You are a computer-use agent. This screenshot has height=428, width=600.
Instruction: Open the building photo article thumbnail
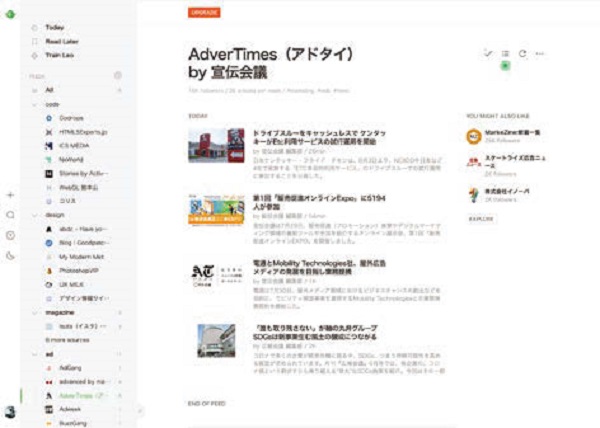coord(216,341)
